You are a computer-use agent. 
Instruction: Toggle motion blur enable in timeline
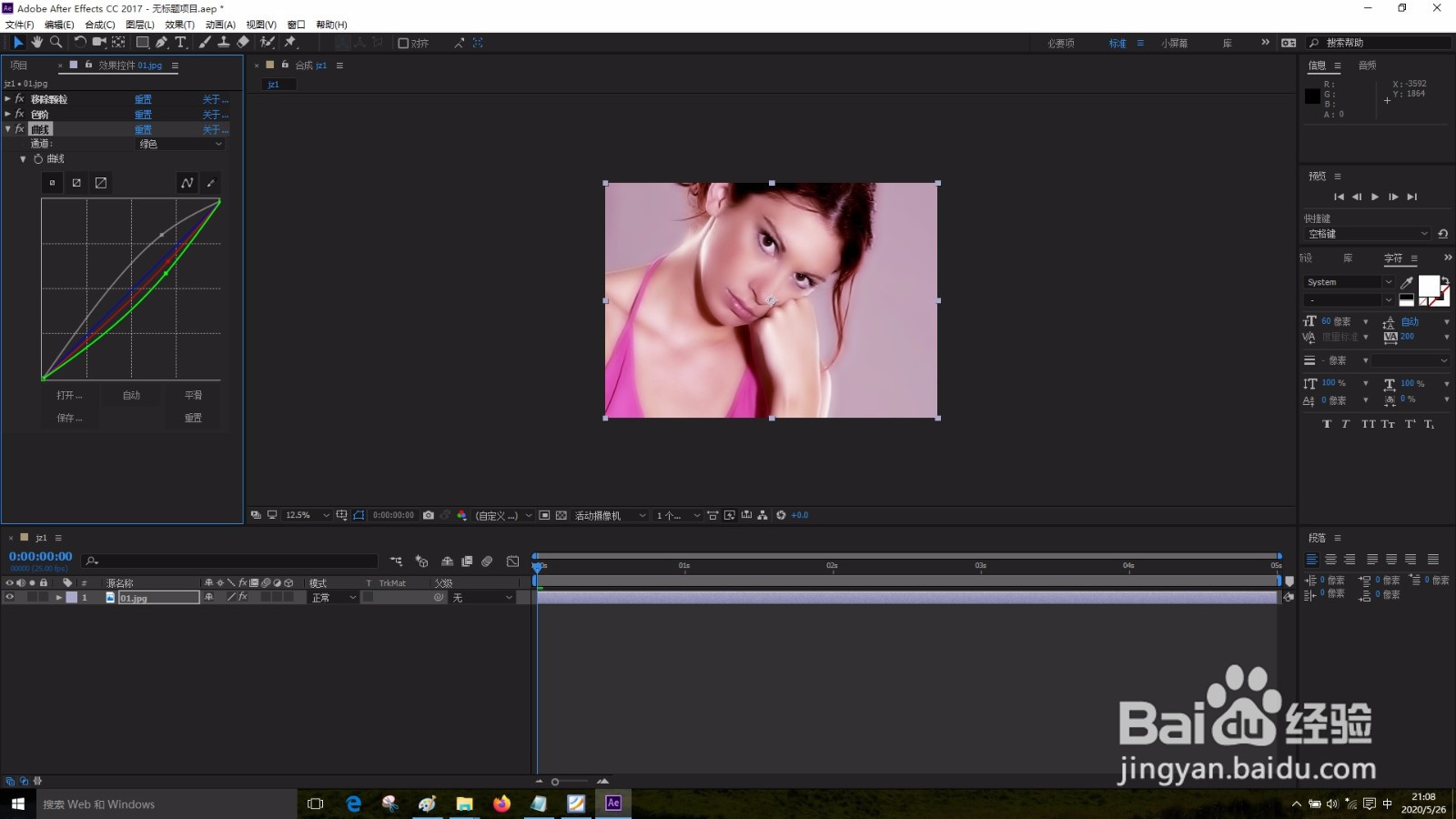click(487, 561)
